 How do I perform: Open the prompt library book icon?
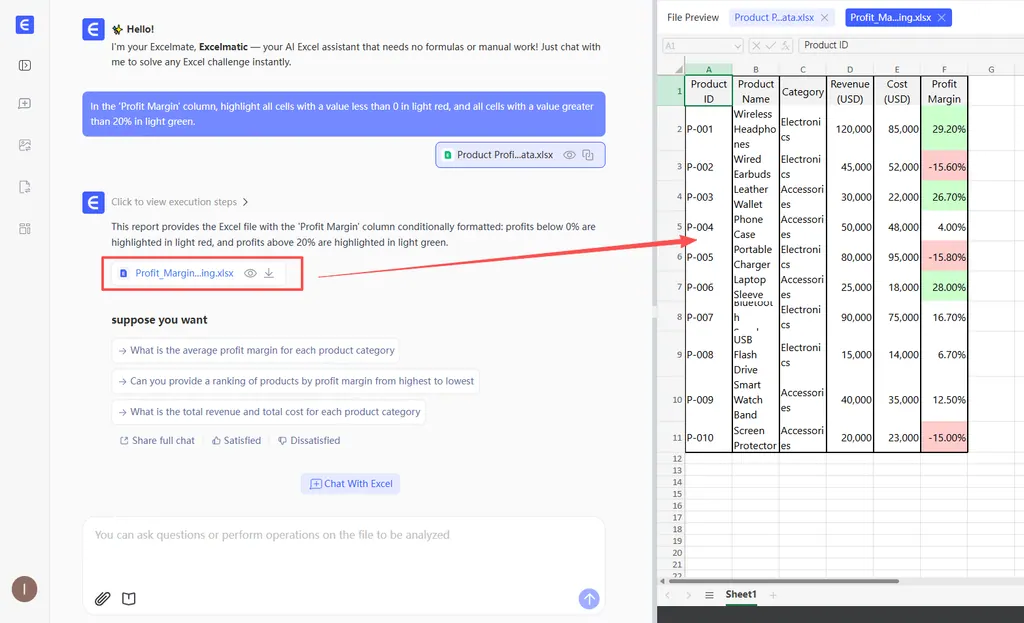(129, 599)
